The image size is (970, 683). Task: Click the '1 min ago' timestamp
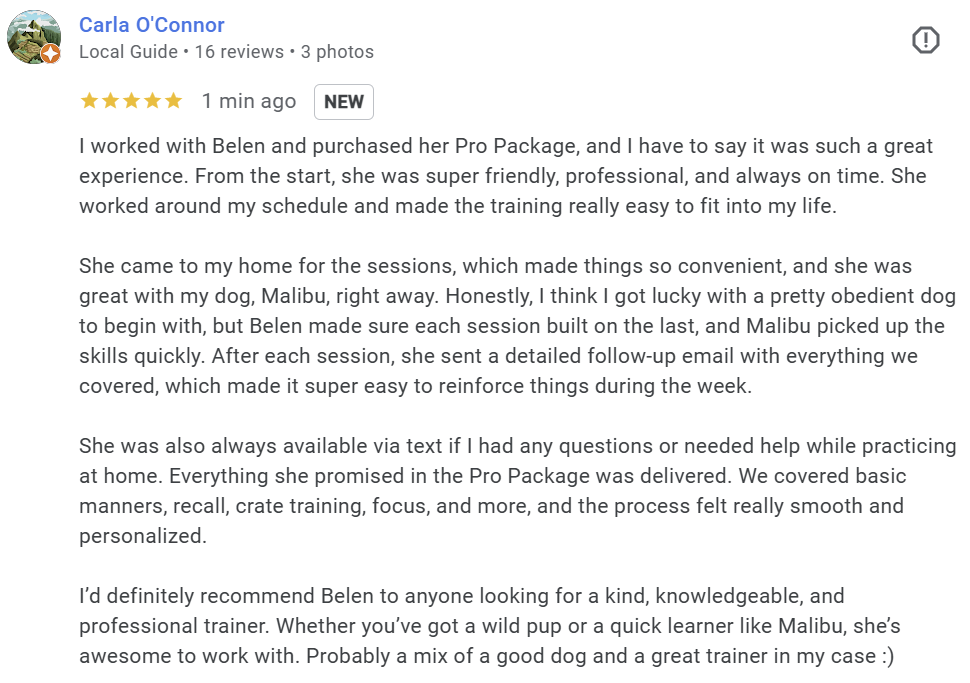(x=248, y=101)
